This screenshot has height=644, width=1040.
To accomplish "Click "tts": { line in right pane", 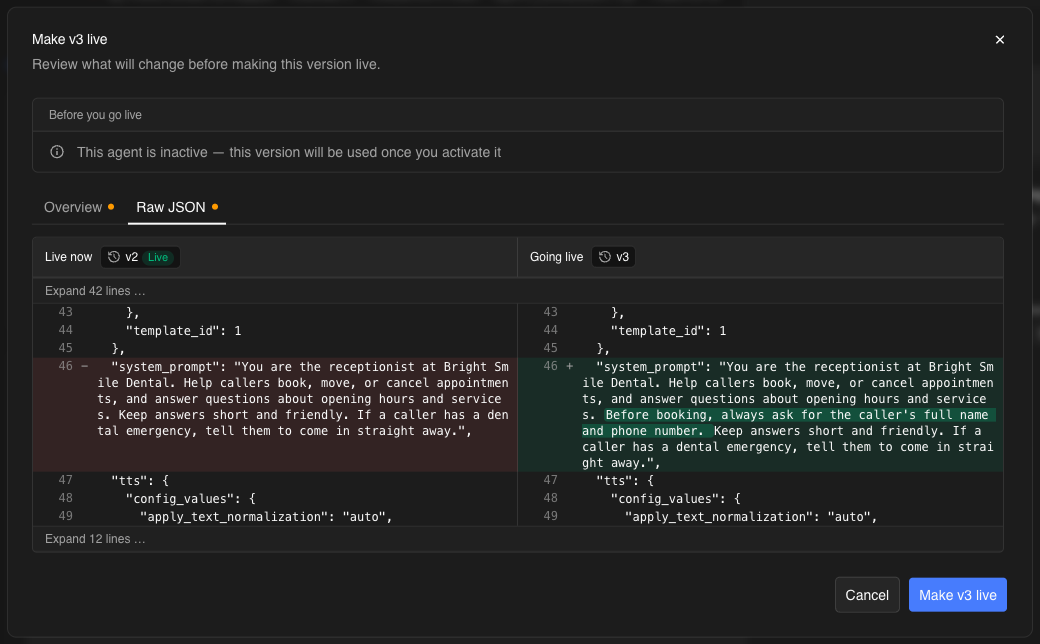I will click(x=625, y=480).
